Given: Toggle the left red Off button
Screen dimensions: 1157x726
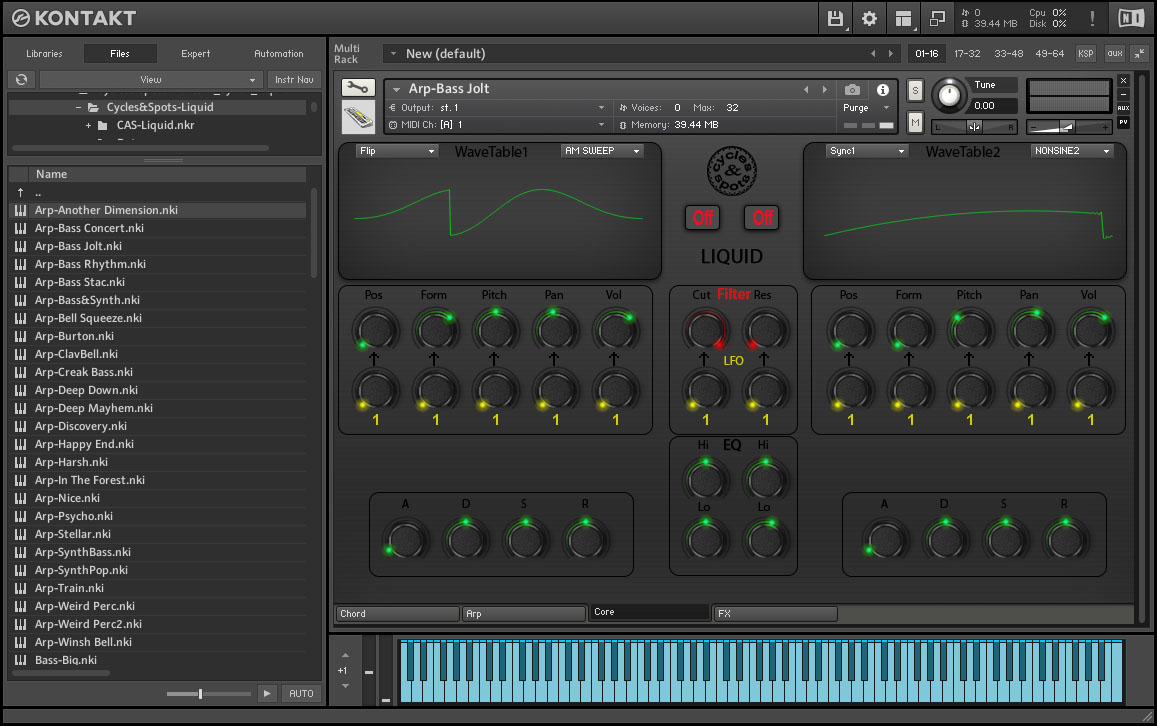Looking at the screenshot, I should (702, 218).
